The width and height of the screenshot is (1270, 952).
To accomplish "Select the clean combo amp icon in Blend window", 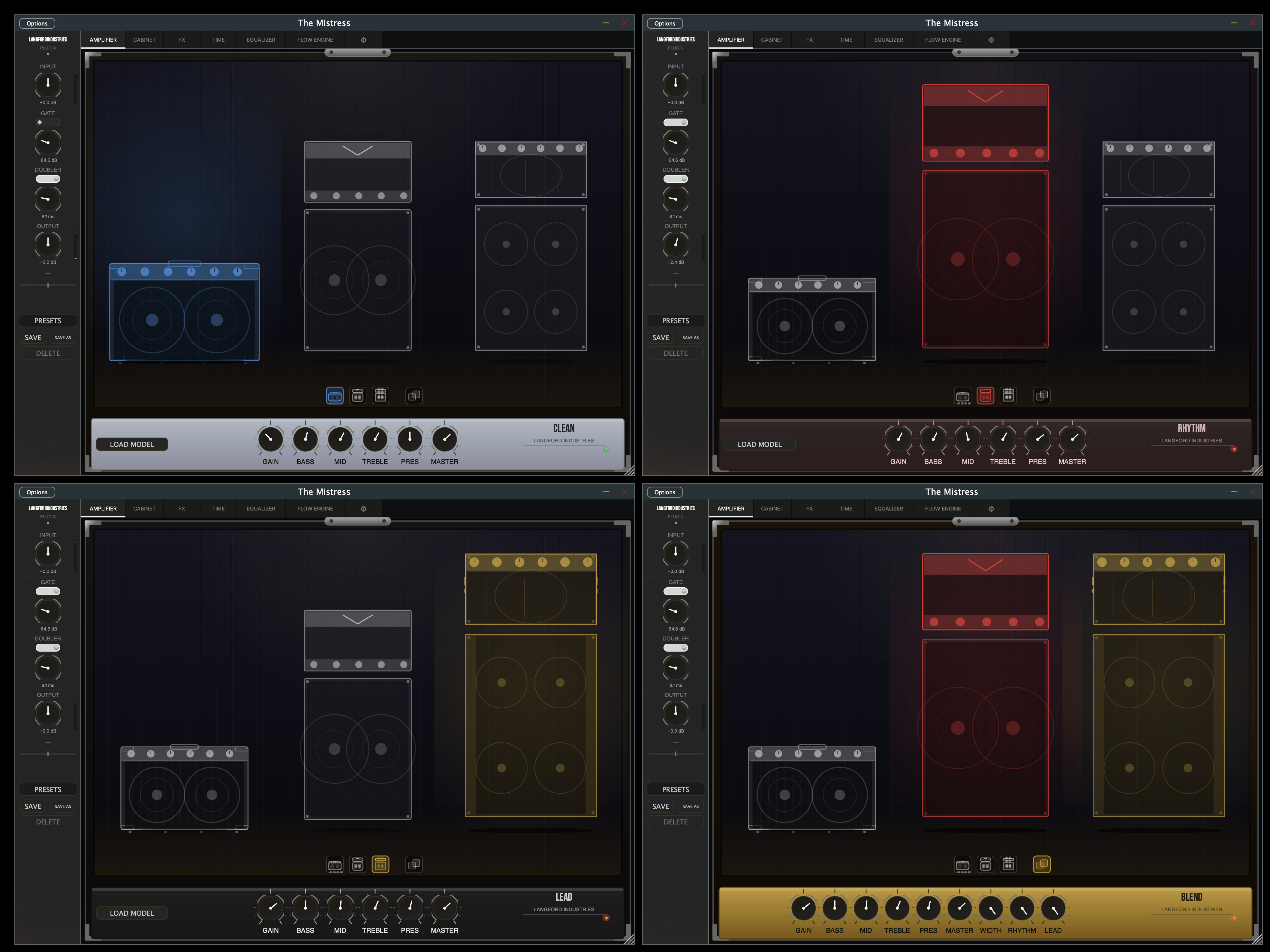I will [x=963, y=864].
